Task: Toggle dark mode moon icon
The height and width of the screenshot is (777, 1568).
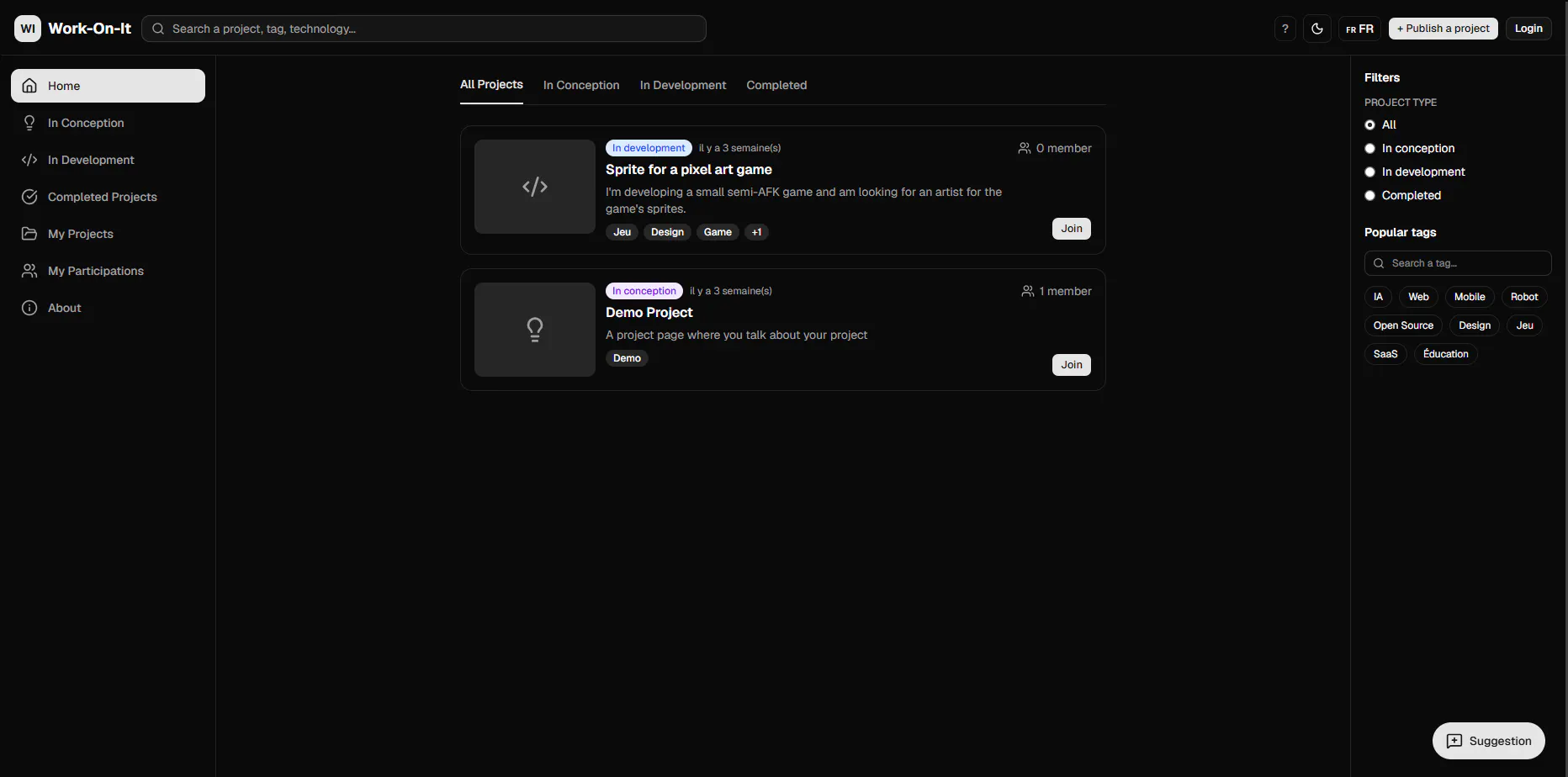Action: point(1317,29)
